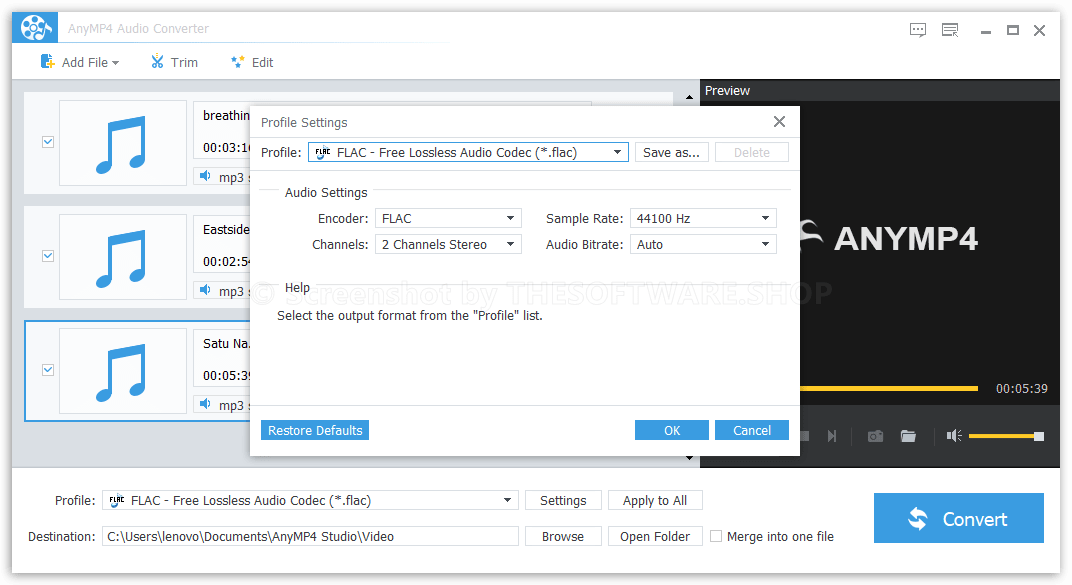Open the feedback chat bubble icon
The width and height of the screenshot is (1072, 585).
coord(917,30)
